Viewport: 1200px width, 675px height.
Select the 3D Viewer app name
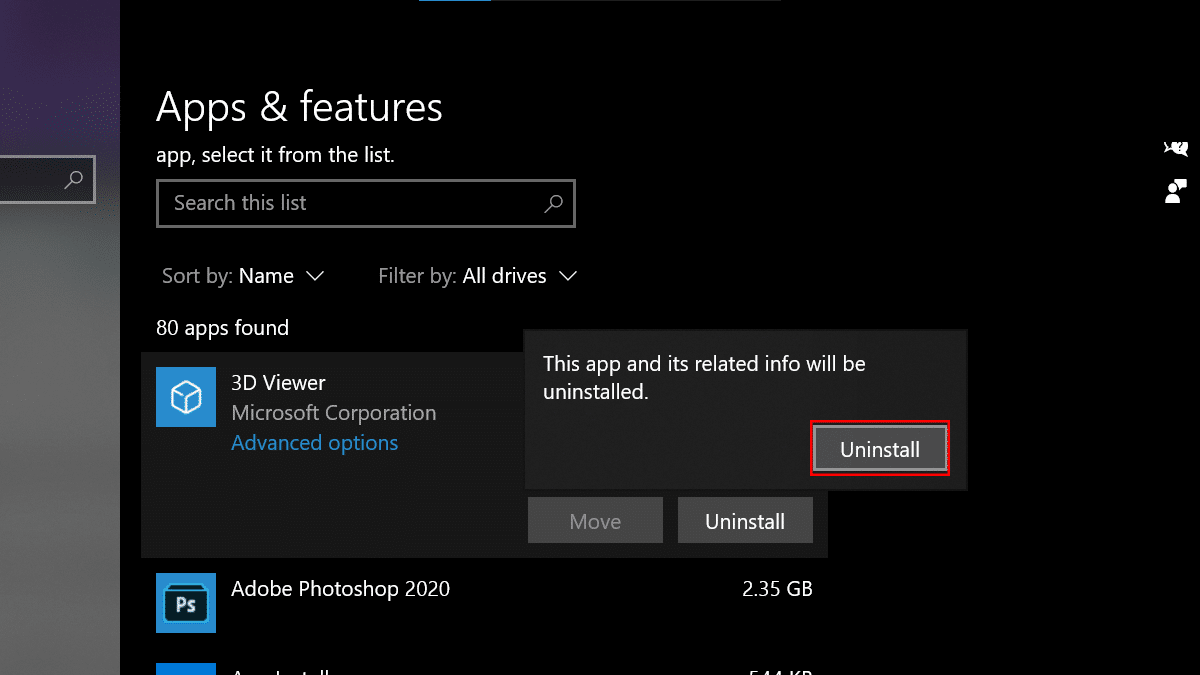pos(278,383)
